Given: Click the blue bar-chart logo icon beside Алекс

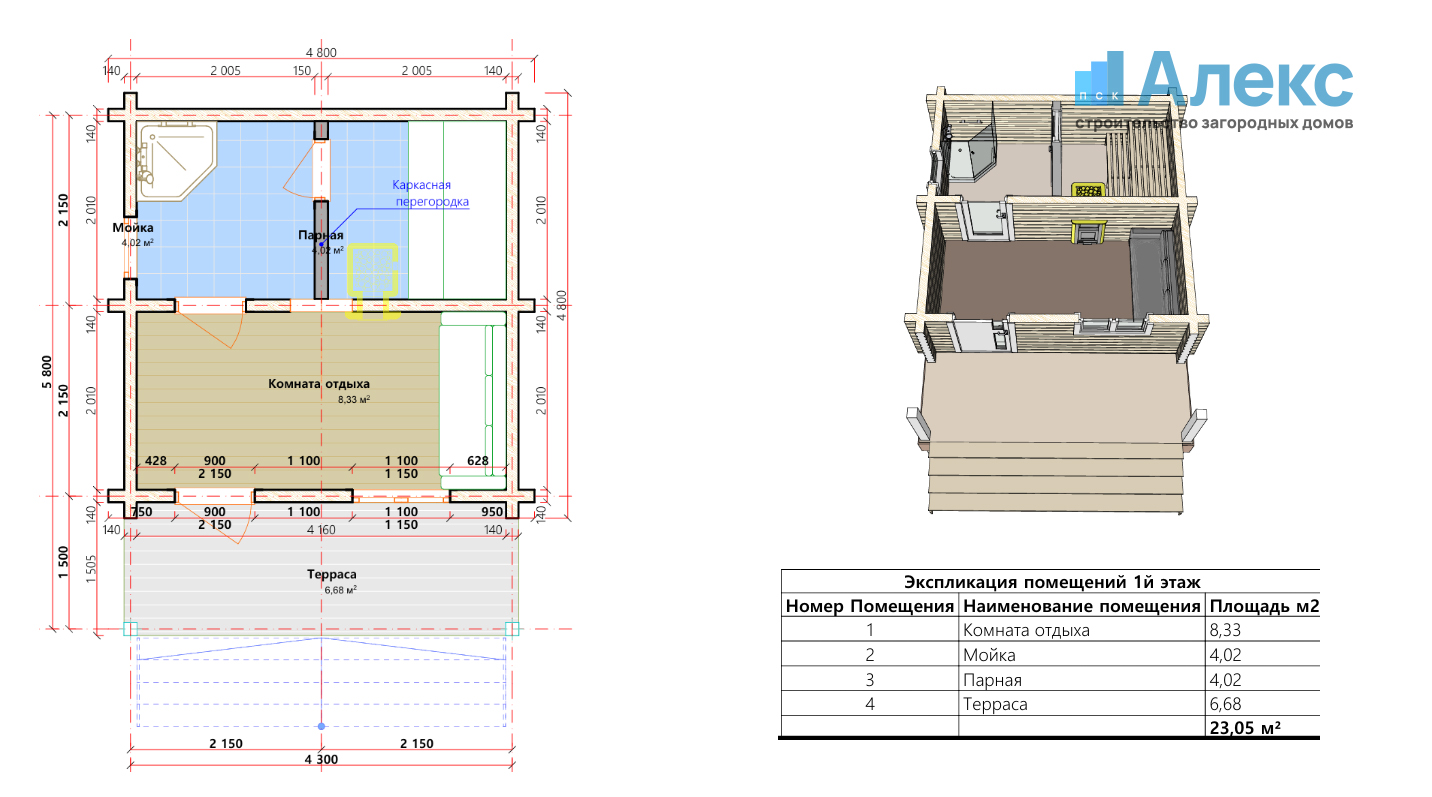Looking at the screenshot, I should point(1101,78).
